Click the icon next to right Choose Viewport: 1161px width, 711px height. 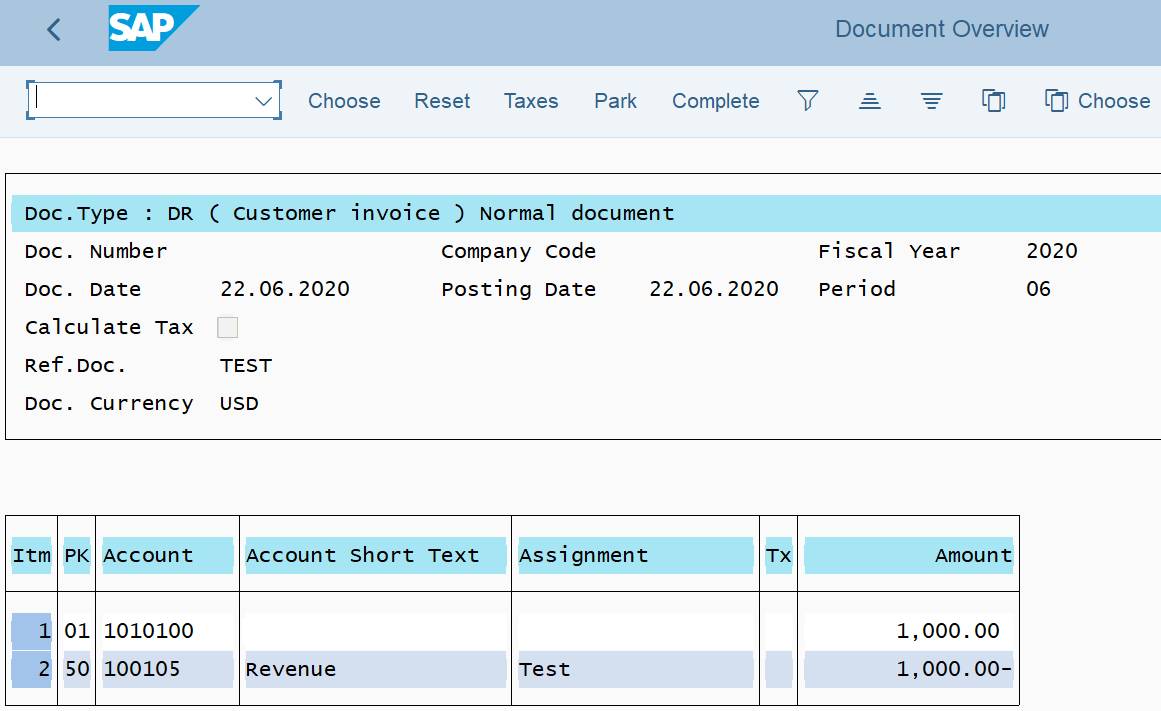click(1056, 100)
